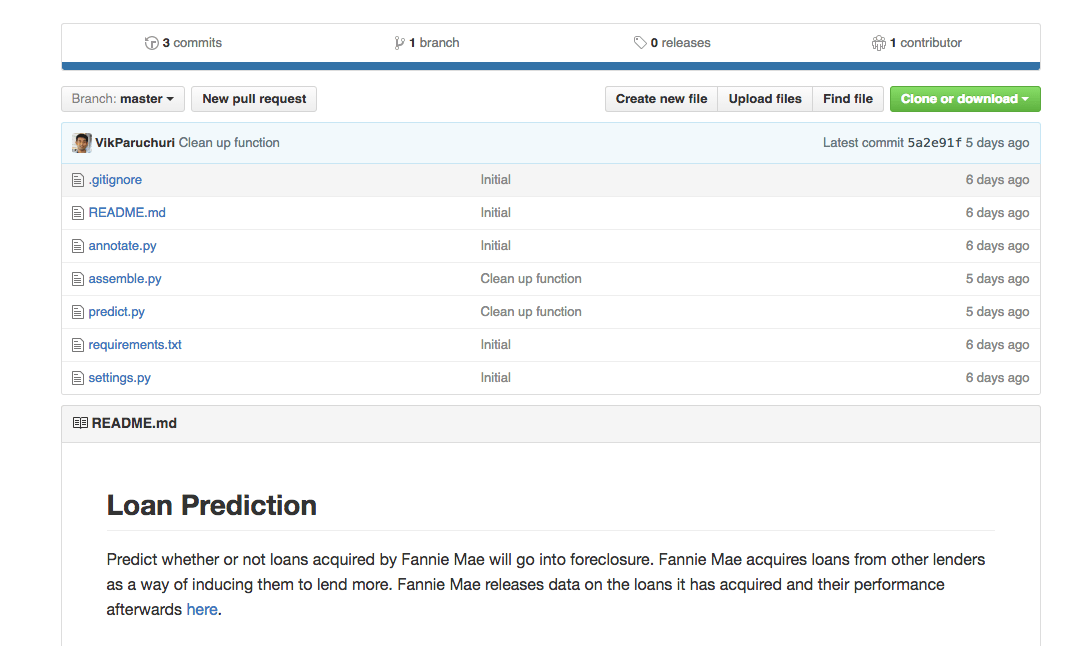This screenshot has height=646, width=1078.
Task: Expand the Clone or download menu
Action: 964,99
